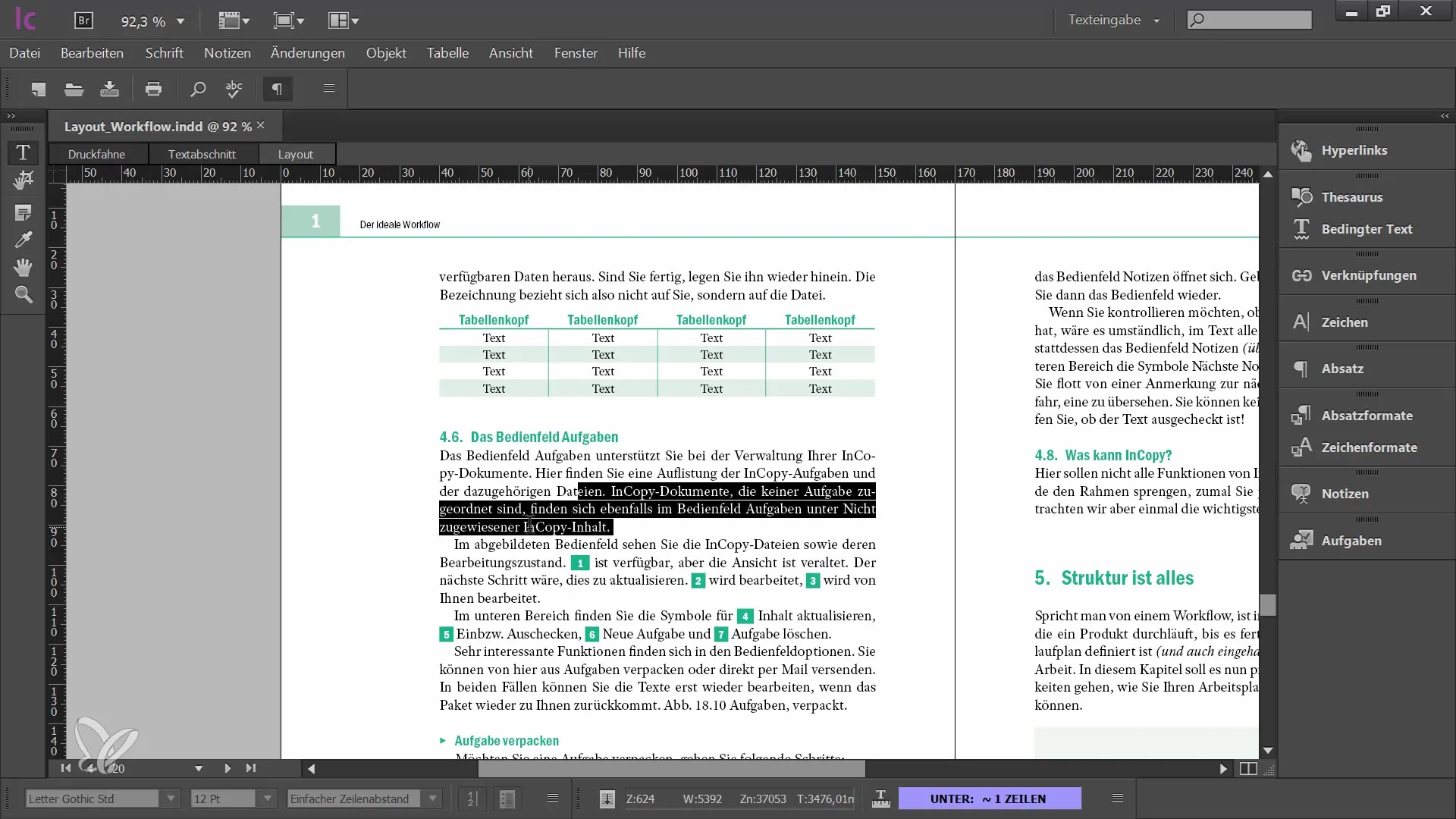Open the Änderungen menu
Image resolution: width=1456 pixels, height=819 pixels.
pyautogui.click(x=307, y=53)
